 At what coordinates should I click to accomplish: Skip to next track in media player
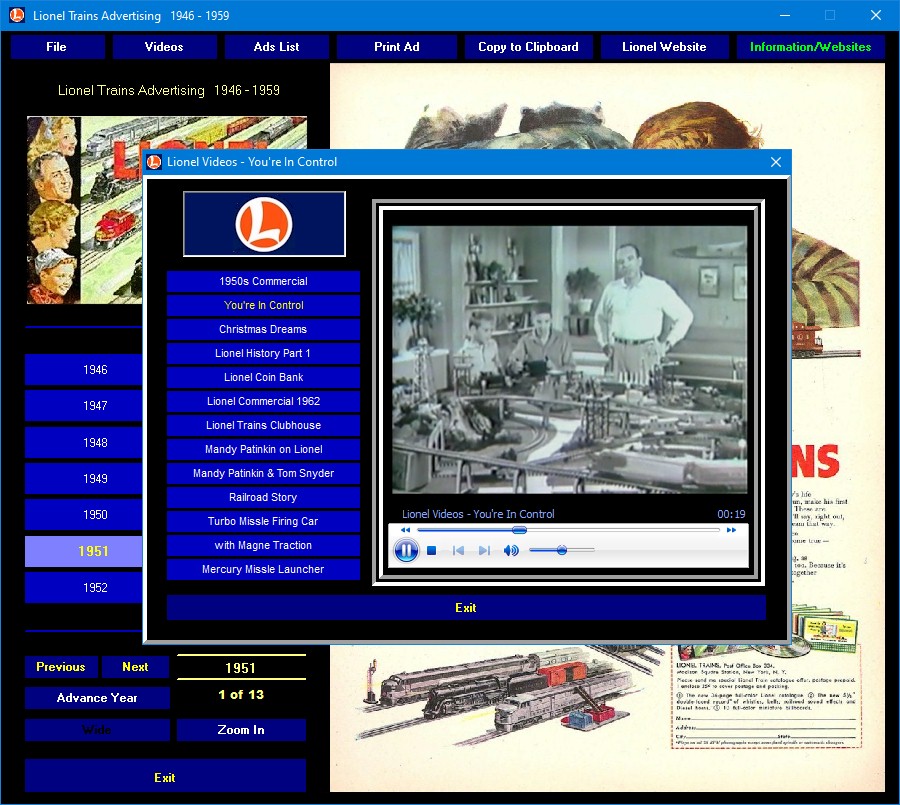point(484,551)
